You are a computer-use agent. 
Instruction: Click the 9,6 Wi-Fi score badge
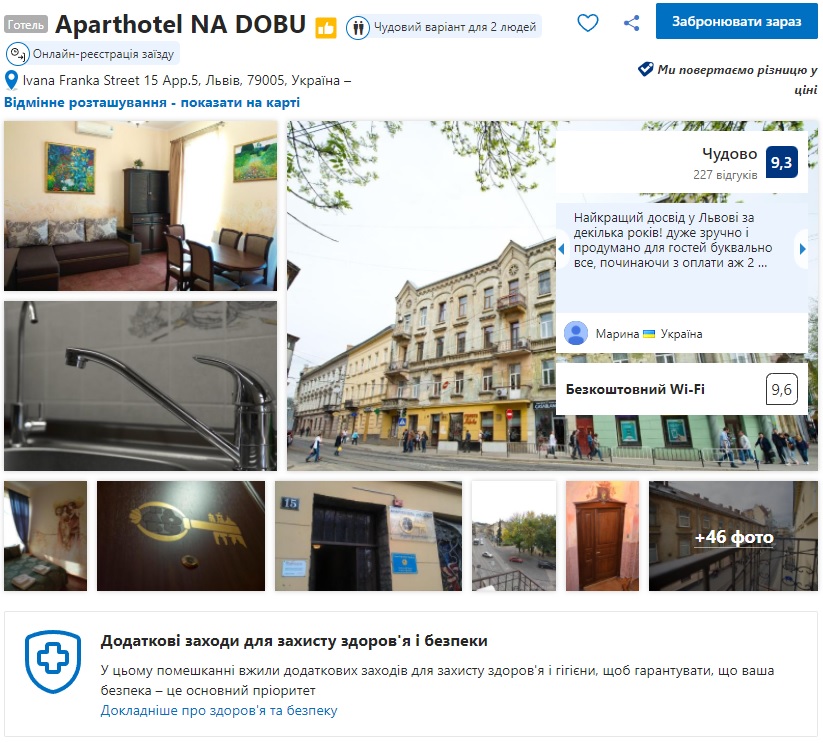pyautogui.click(x=782, y=389)
